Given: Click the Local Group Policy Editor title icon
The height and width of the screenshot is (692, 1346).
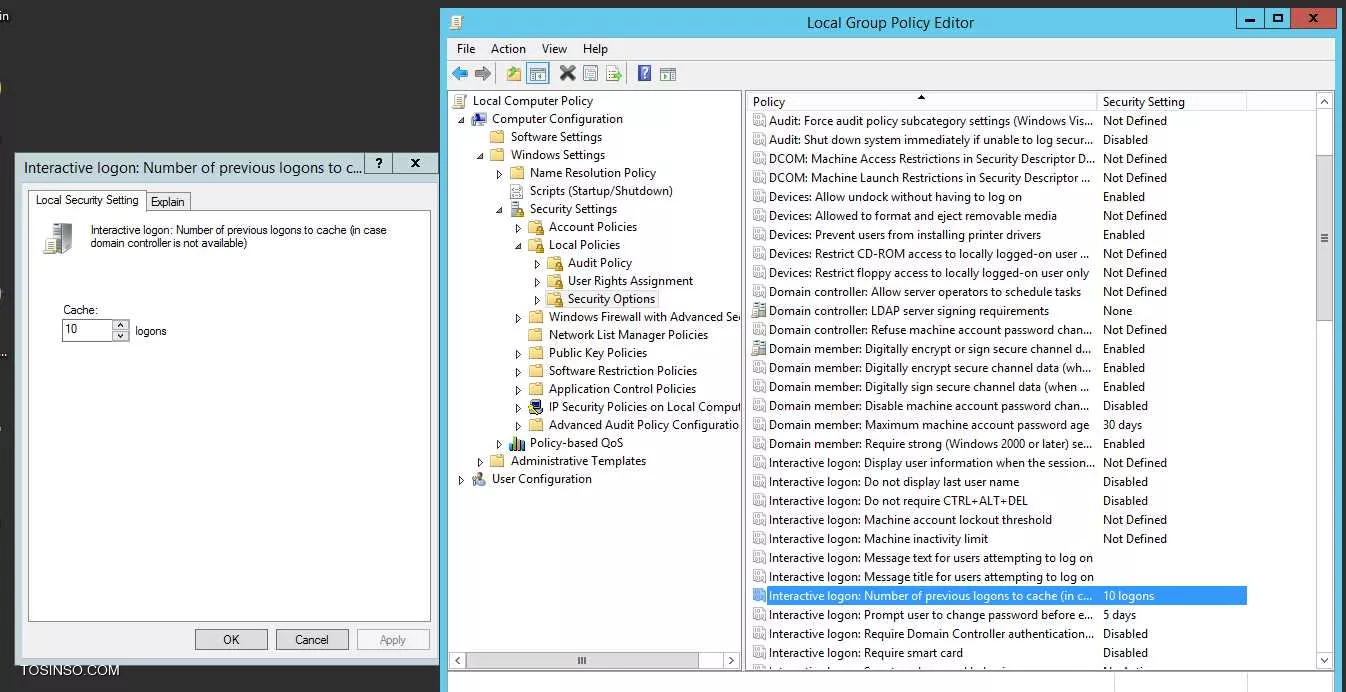Looking at the screenshot, I should (457, 21).
